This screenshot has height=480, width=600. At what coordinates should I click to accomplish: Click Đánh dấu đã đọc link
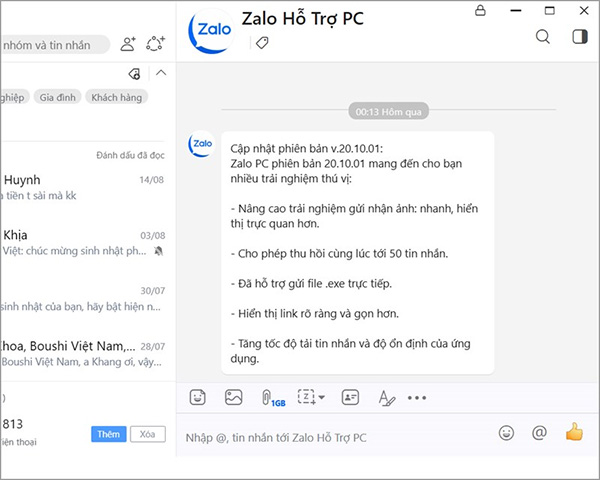[x=130, y=155]
